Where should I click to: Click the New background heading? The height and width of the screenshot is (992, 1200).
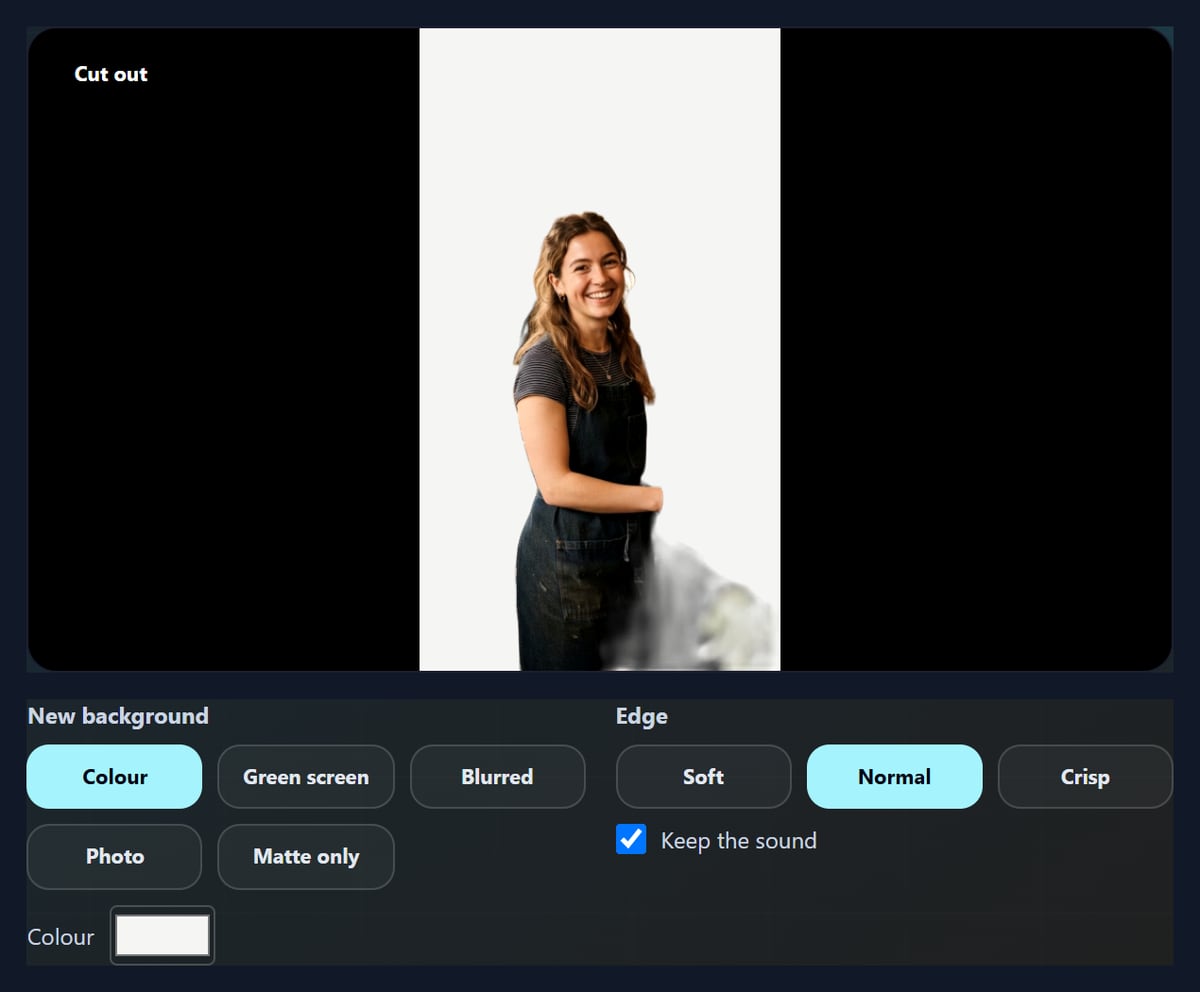click(x=118, y=716)
